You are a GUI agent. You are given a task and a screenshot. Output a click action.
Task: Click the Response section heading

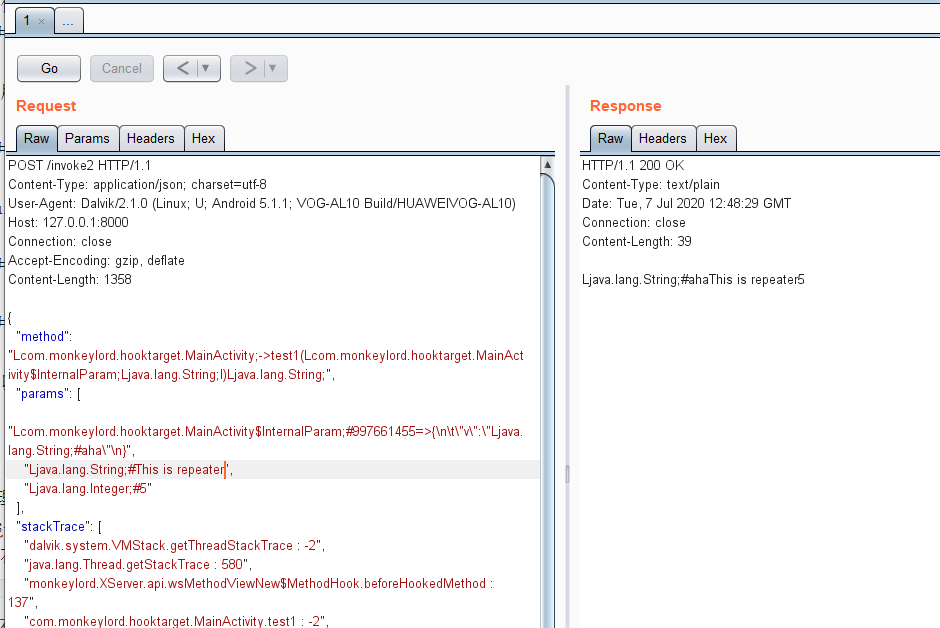(625, 106)
